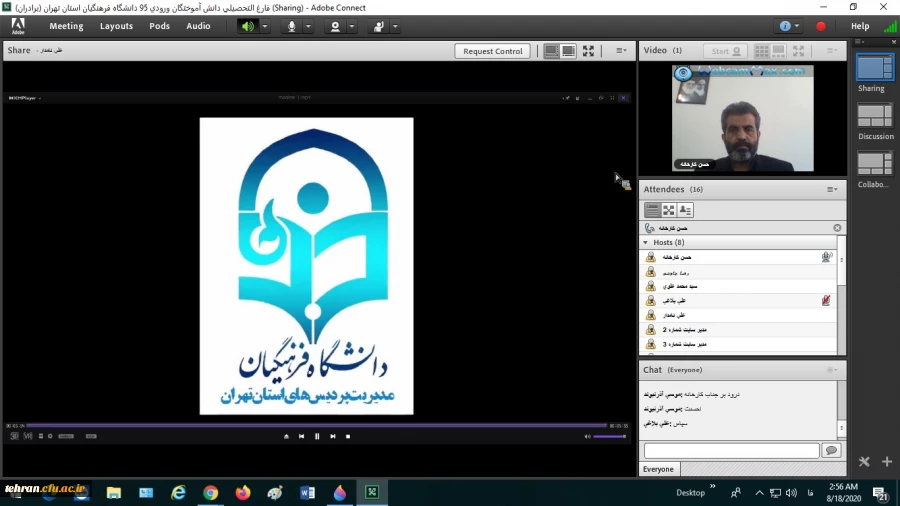The image size is (900, 506).
Task: Toggle the microphone button in toolbar
Action: tap(292, 26)
